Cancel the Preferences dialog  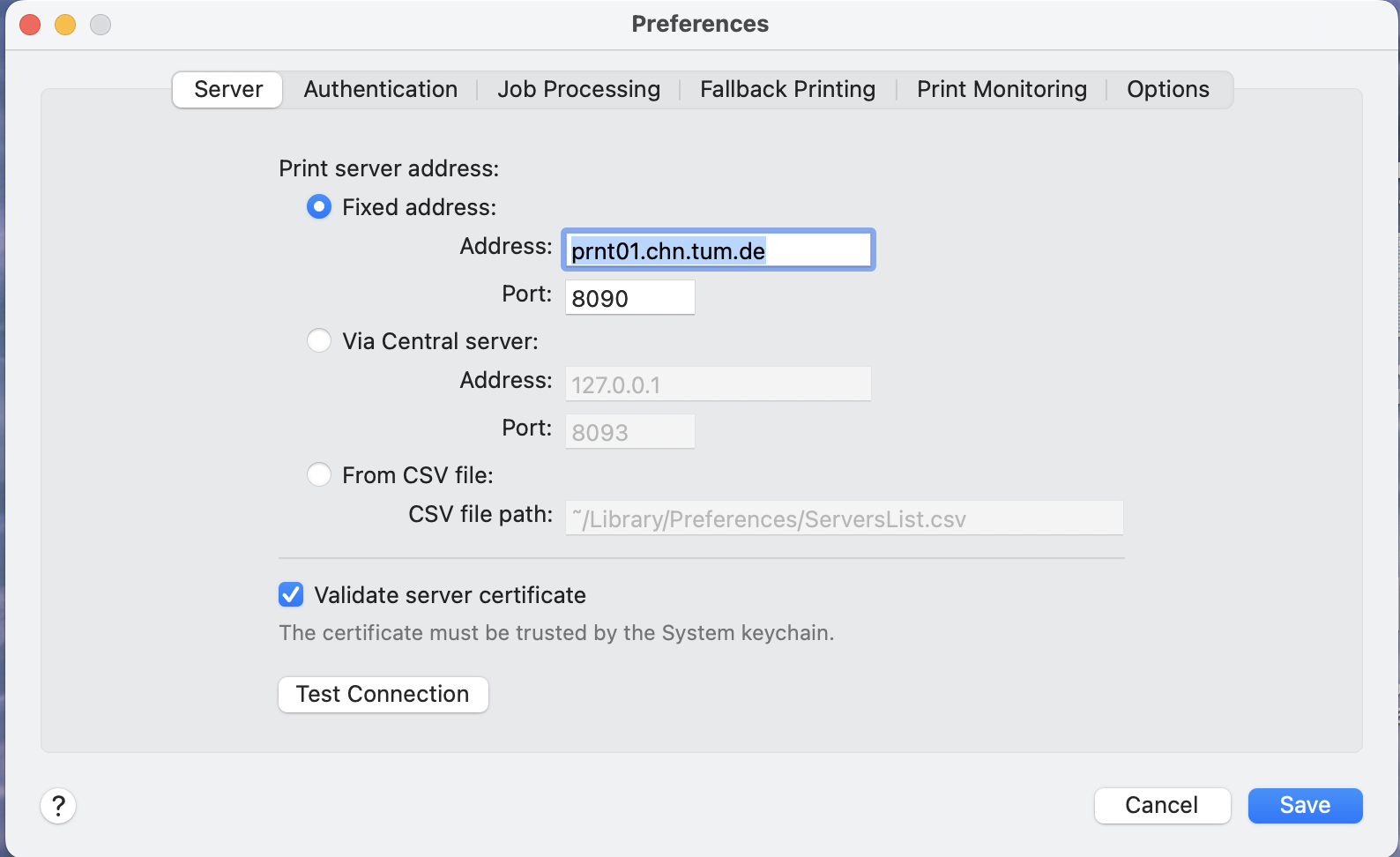[1161, 805]
